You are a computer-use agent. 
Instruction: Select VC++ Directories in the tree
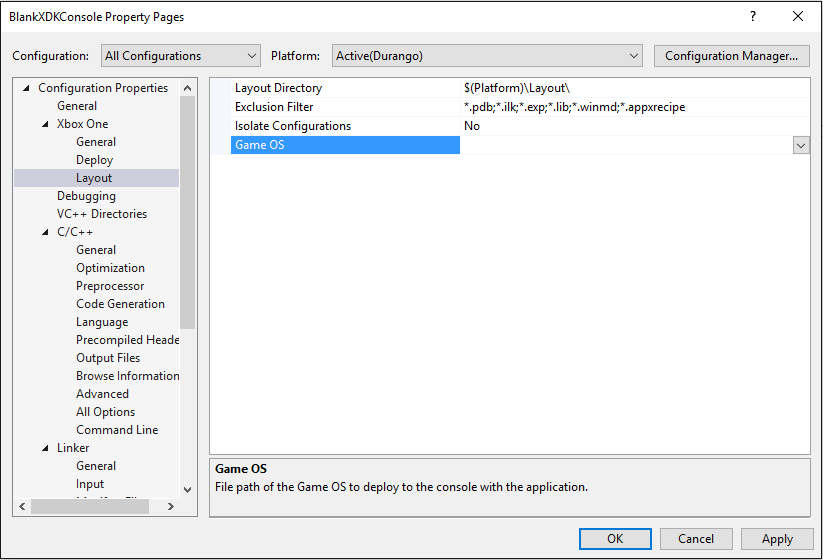coord(102,214)
